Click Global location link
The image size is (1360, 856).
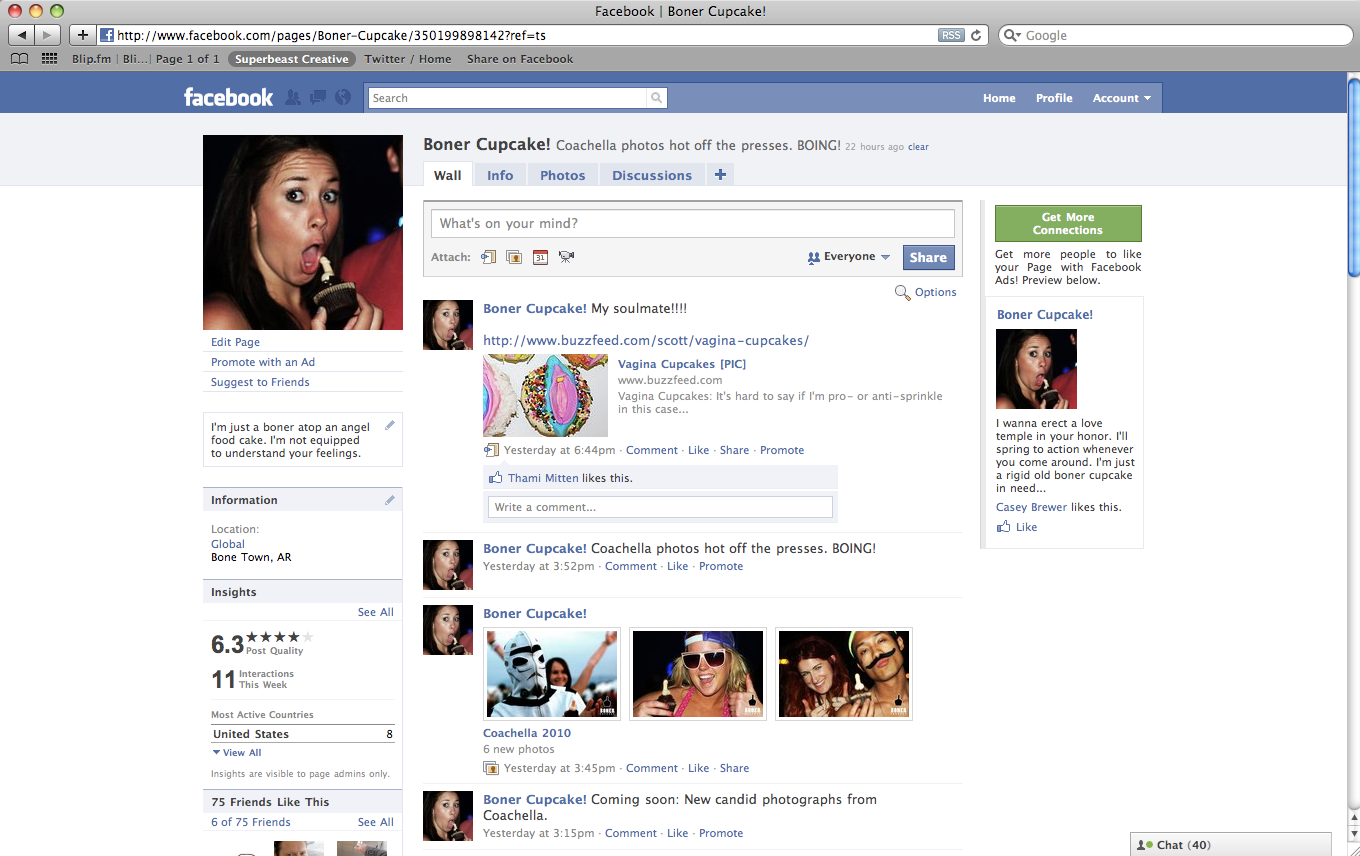228,544
